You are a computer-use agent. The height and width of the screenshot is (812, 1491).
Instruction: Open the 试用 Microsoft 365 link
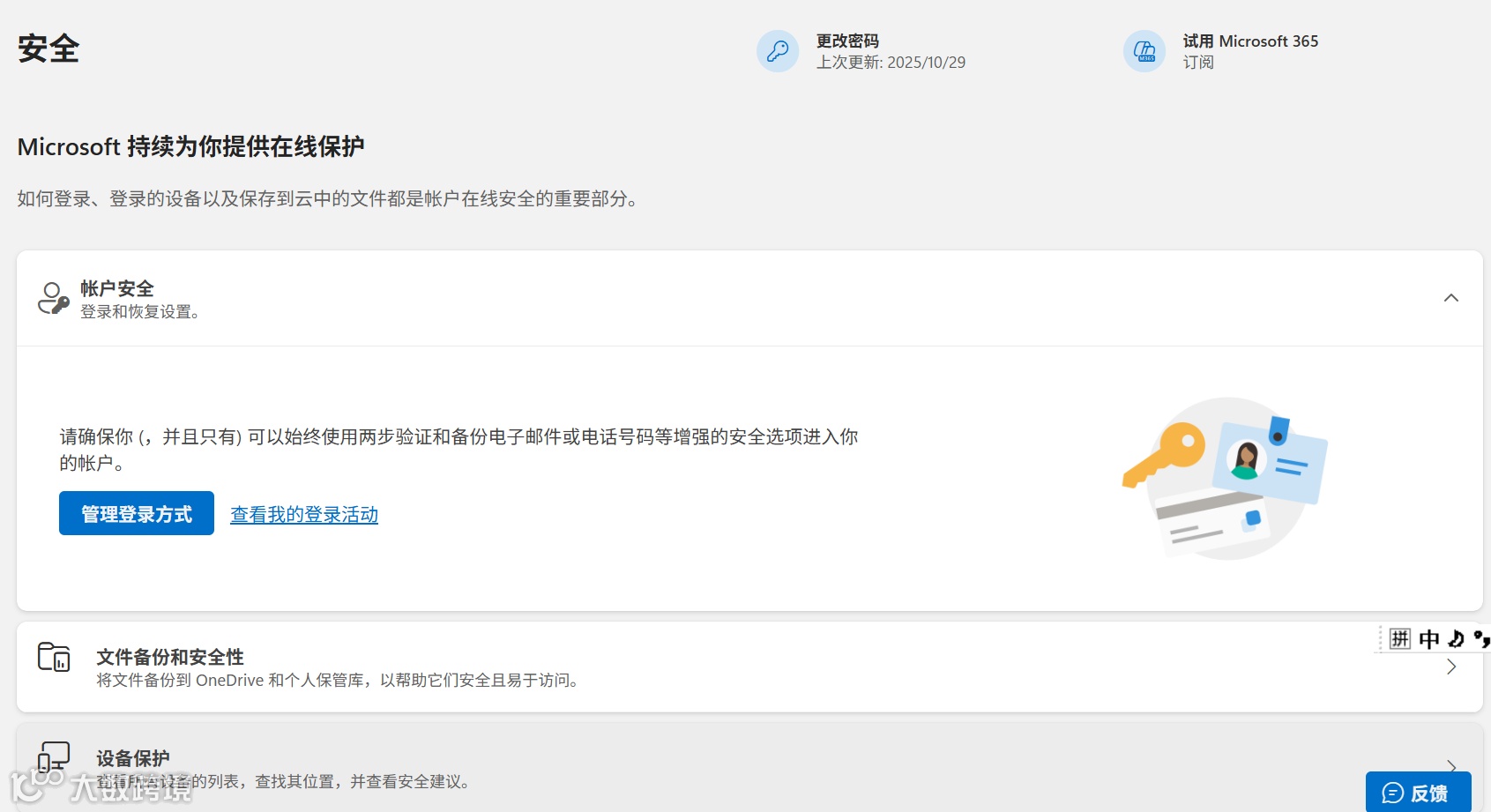[1250, 41]
